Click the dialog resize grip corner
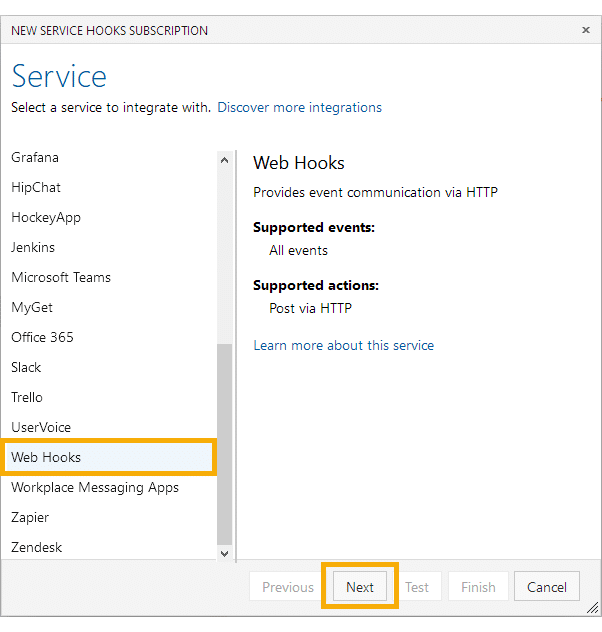602x632 pixels. (592, 607)
